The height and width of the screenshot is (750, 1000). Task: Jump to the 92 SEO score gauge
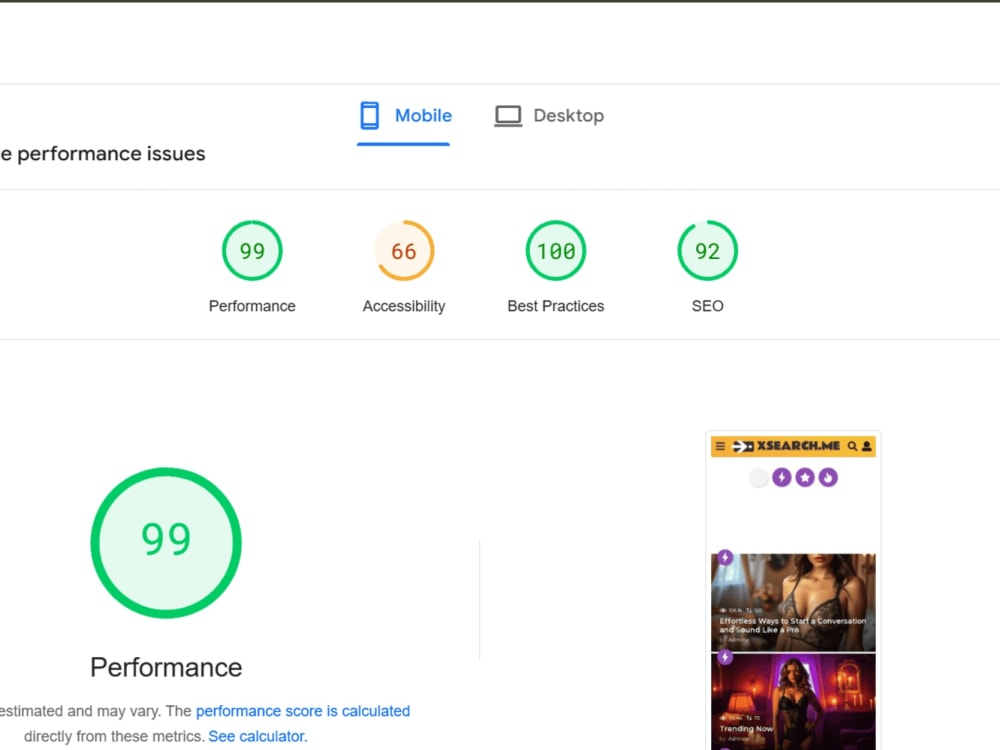[x=707, y=251]
